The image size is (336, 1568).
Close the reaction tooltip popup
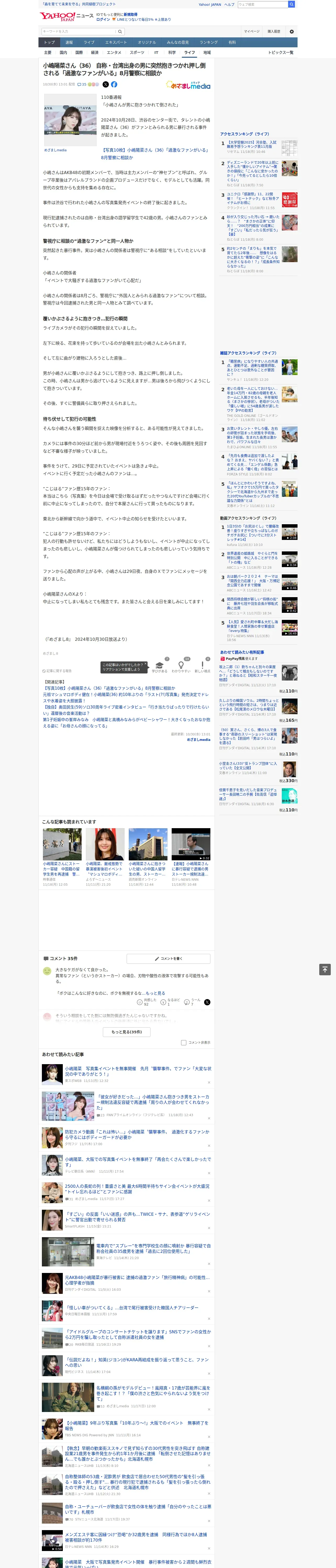coord(146,664)
